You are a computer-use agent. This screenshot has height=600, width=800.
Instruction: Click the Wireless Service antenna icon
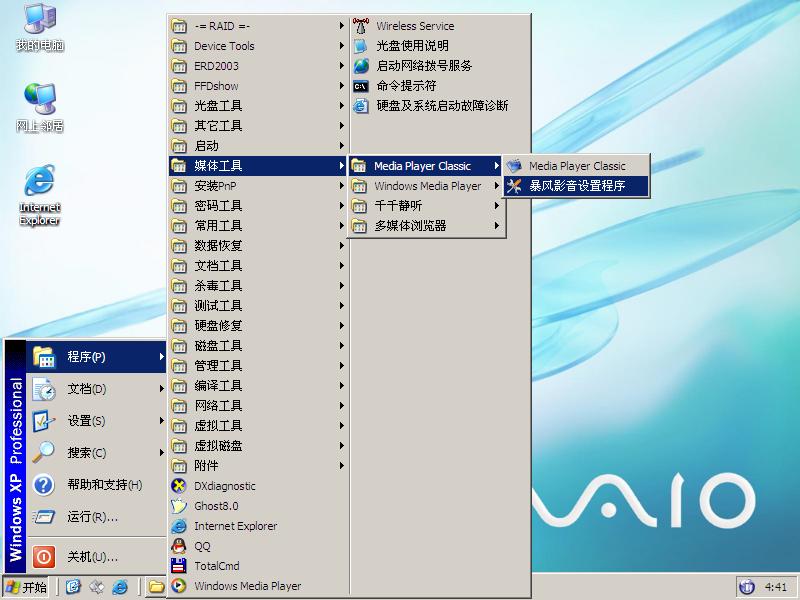361,26
